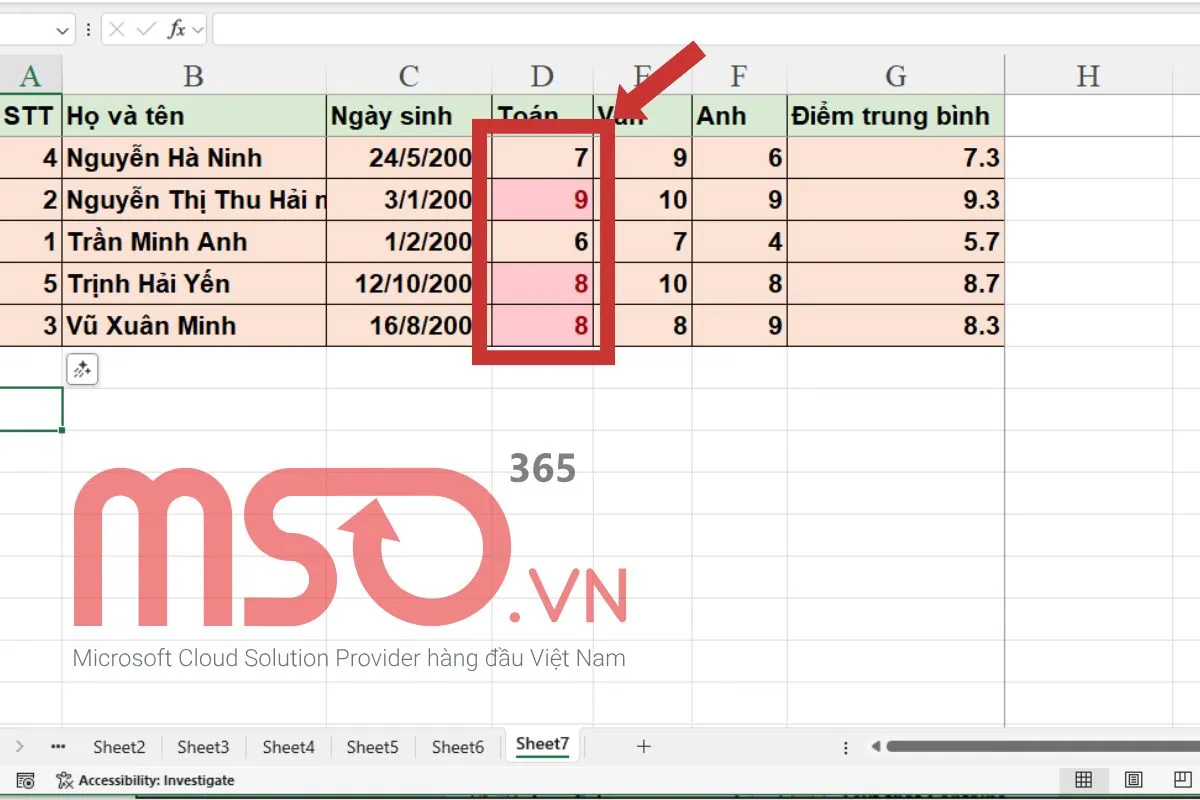Select Normal view grid icon
The height and width of the screenshot is (800, 1200).
coord(1083,780)
